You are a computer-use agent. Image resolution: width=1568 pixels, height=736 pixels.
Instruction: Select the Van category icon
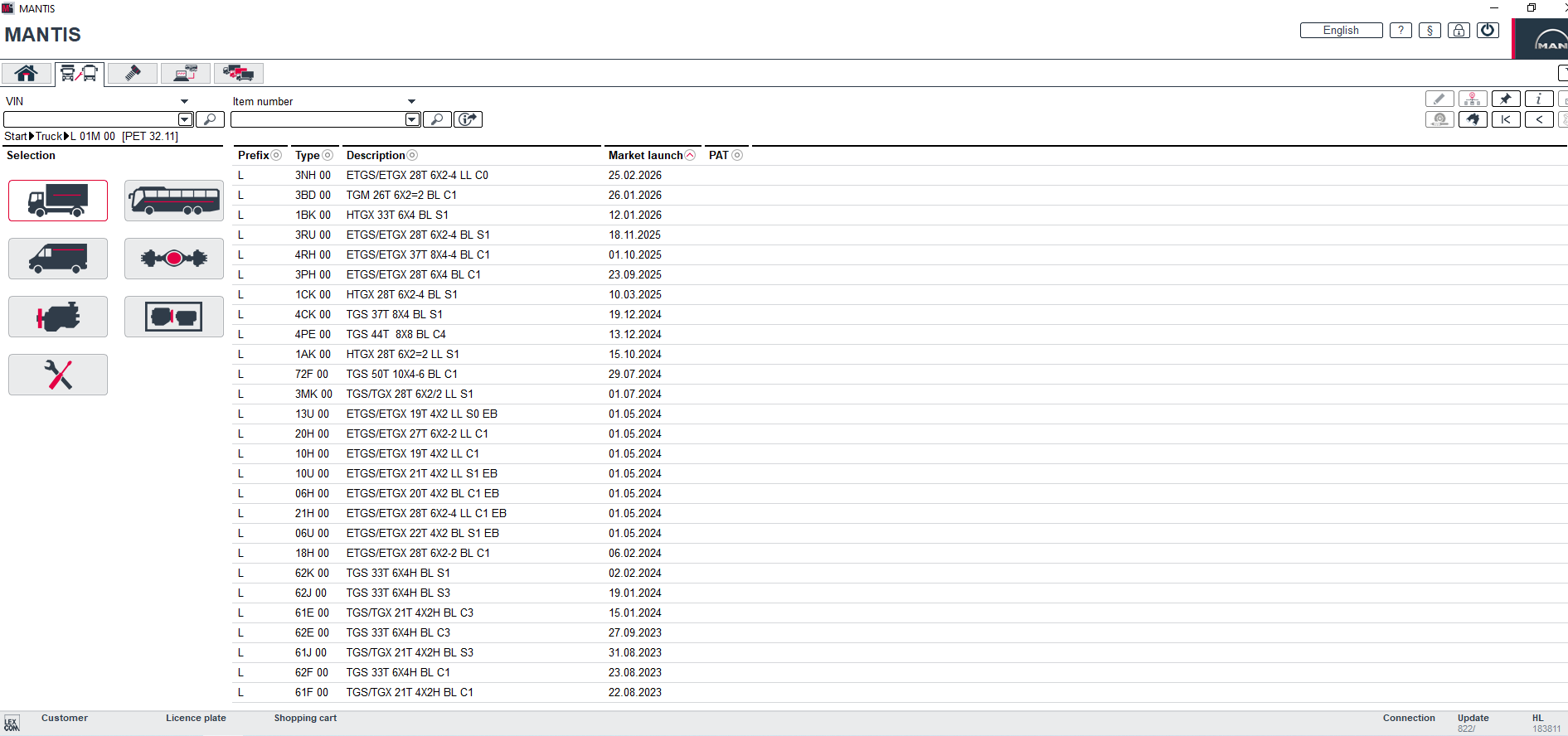(x=58, y=259)
